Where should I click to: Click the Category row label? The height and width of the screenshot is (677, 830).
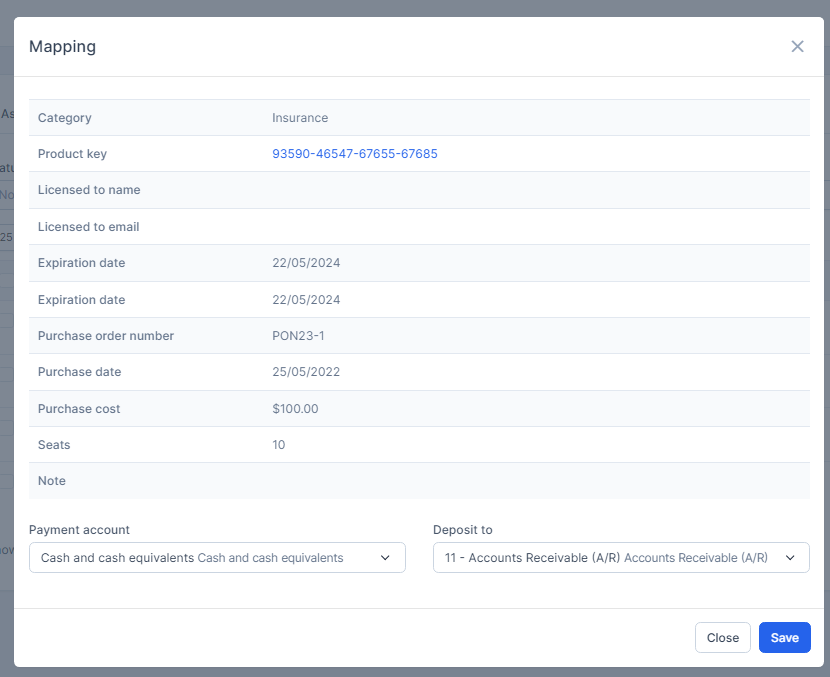tap(64, 118)
